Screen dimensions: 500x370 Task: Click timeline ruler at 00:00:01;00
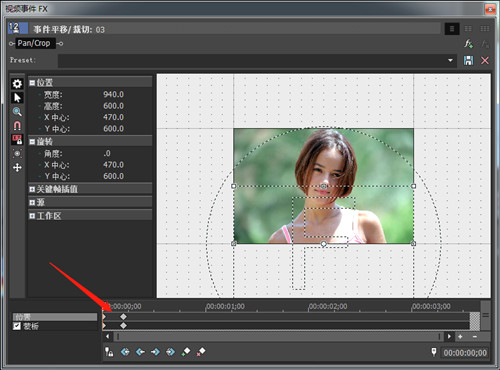[x=225, y=306]
